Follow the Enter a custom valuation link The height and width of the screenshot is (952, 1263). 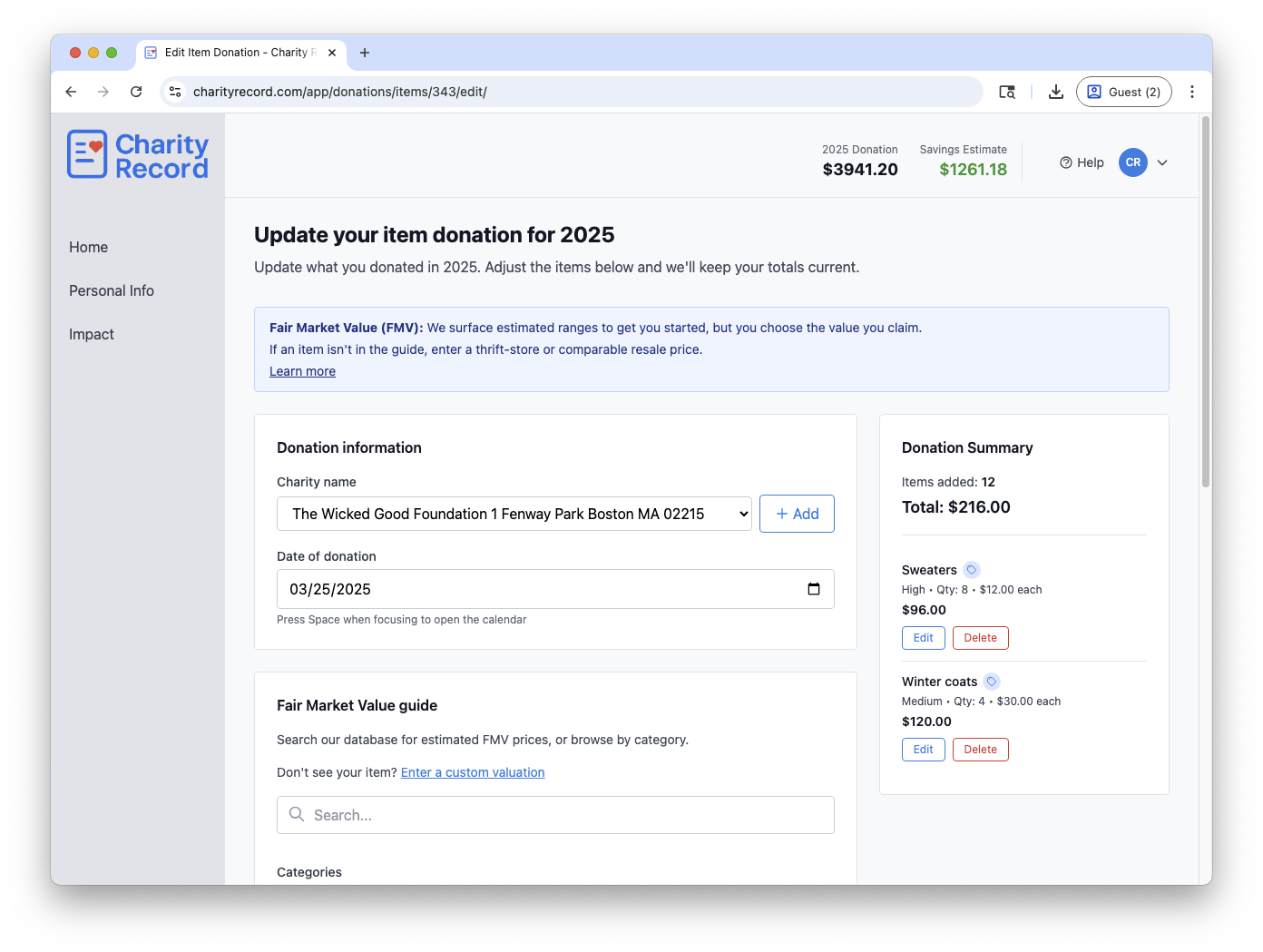[473, 772]
